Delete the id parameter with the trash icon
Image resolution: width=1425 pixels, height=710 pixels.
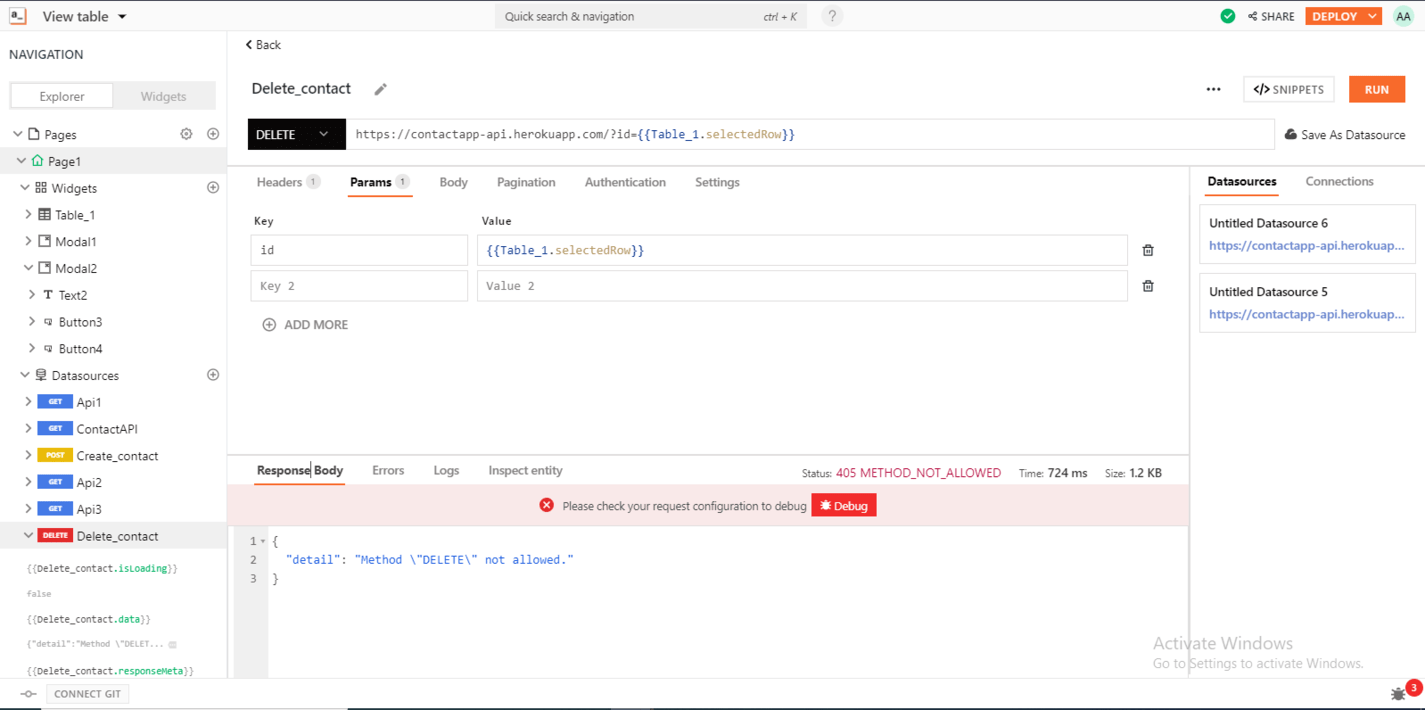pos(1147,249)
